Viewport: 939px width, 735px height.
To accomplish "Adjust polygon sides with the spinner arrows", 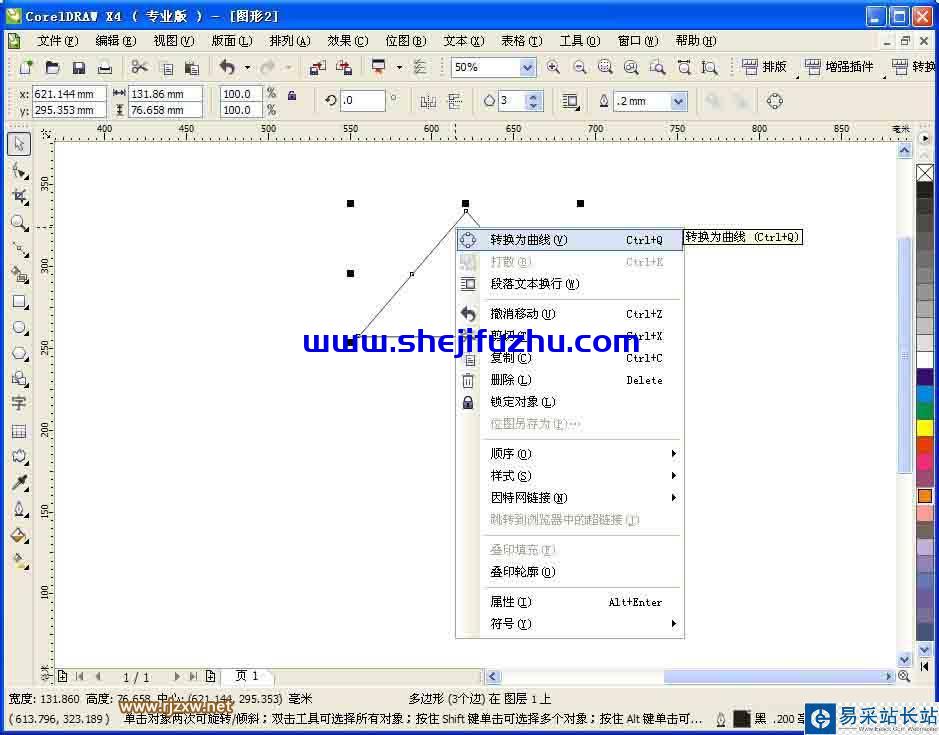I will point(534,101).
